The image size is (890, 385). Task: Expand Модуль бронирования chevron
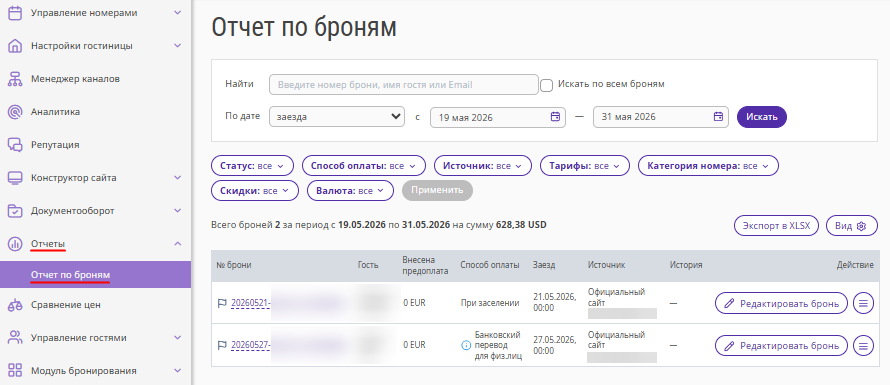pos(178,371)
